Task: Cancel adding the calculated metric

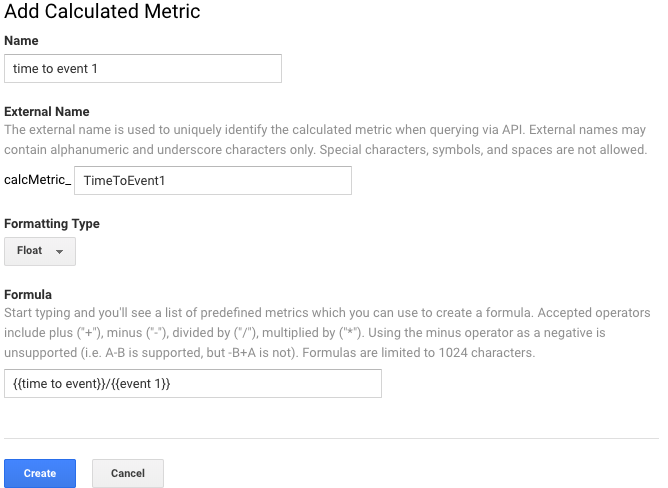Action: (x=128, y=473)
